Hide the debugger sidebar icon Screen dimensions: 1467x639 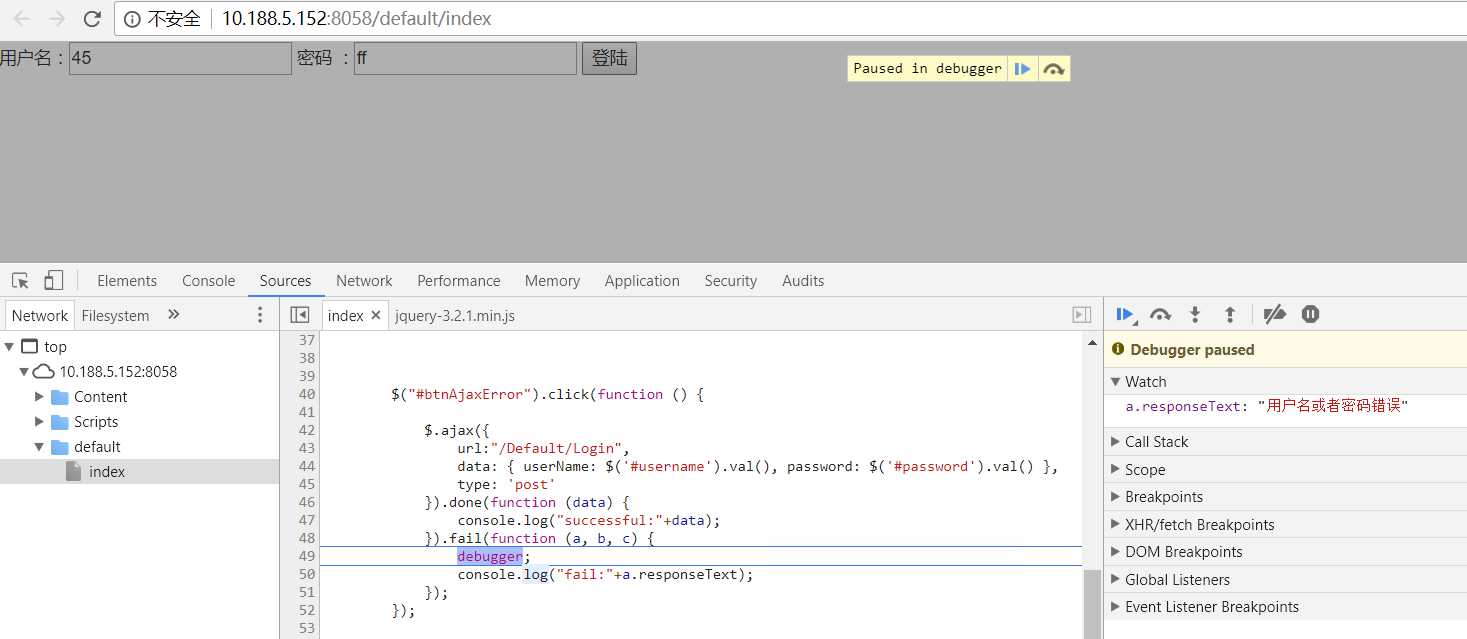coord(1081,315)
